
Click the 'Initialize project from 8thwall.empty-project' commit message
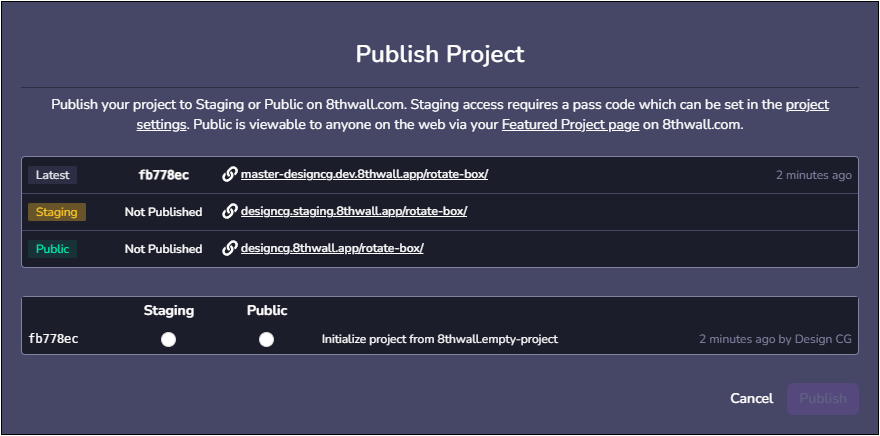click(440, 339)
